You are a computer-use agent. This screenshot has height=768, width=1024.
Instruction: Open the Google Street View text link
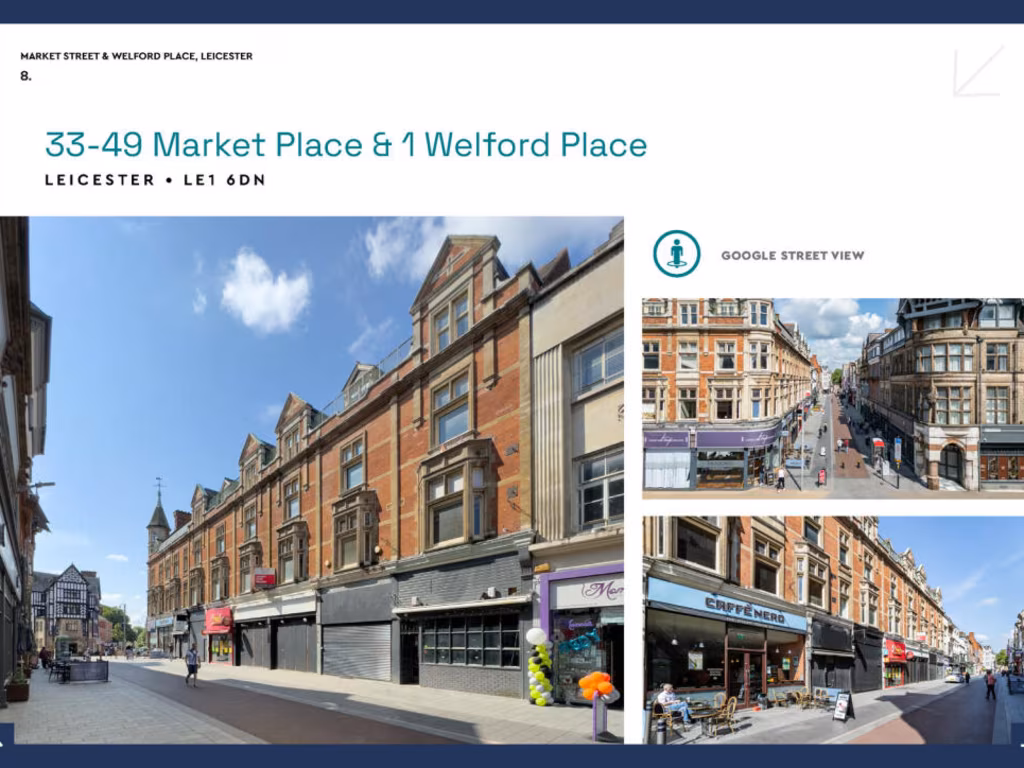pyautogui.click(x=792, y=256)
